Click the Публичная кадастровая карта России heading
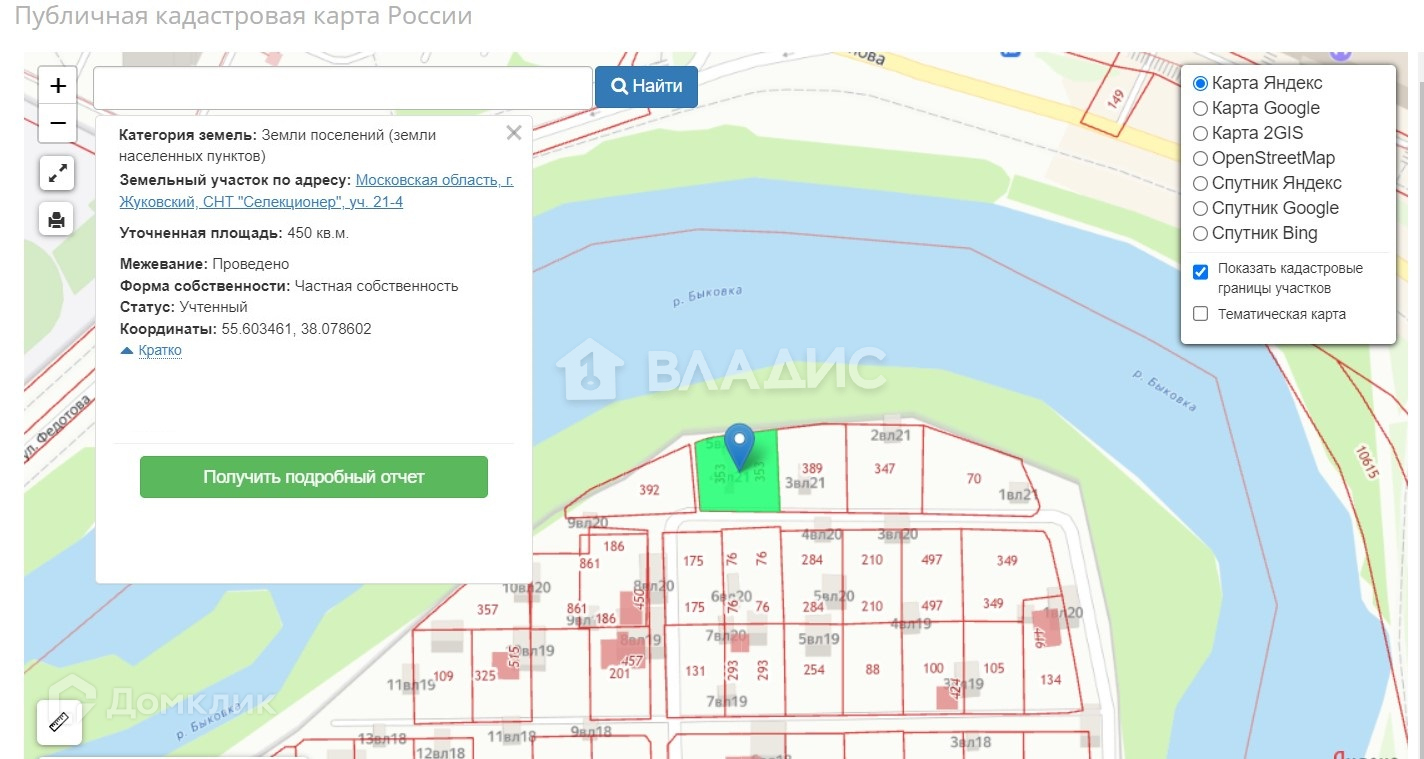 coord(243,17)
